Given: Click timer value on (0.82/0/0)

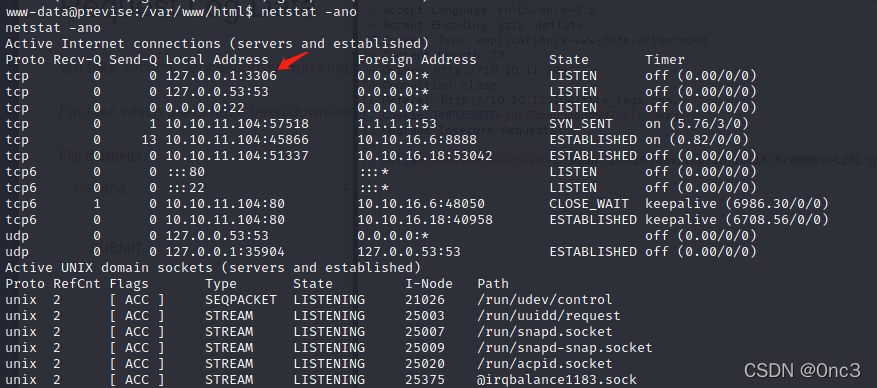Looking at the screenshot, I should [701, 139].
